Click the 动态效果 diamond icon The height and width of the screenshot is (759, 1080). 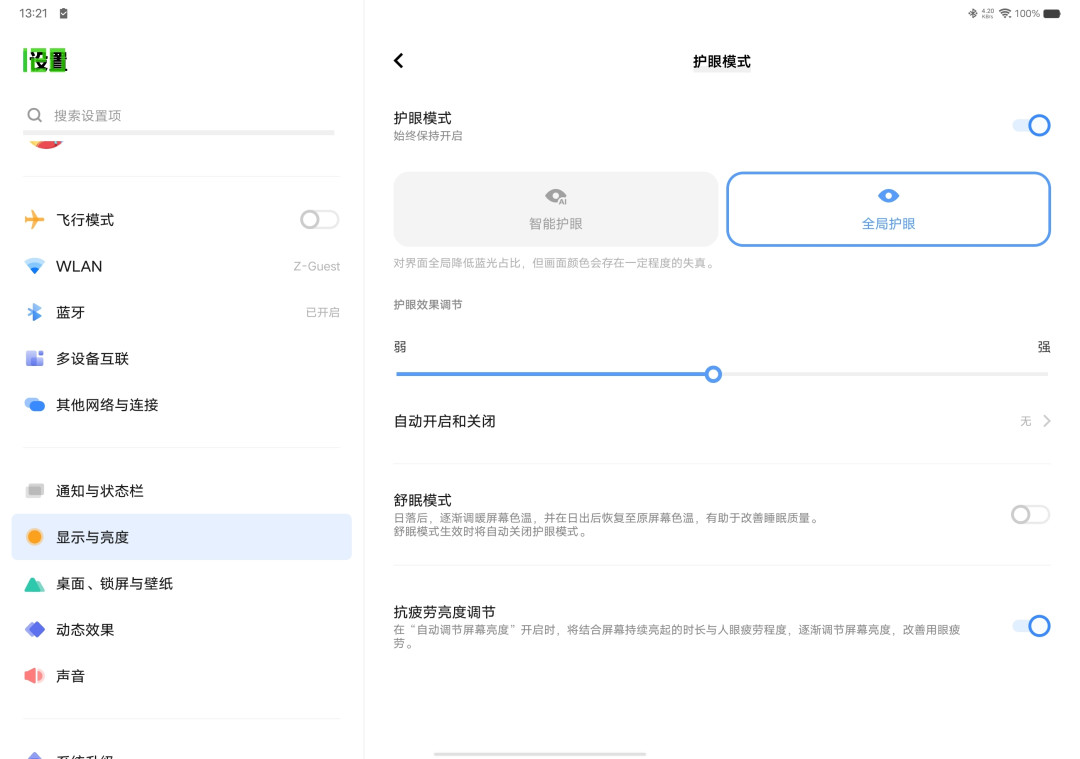pyautogui.click(x=34, y=630)
